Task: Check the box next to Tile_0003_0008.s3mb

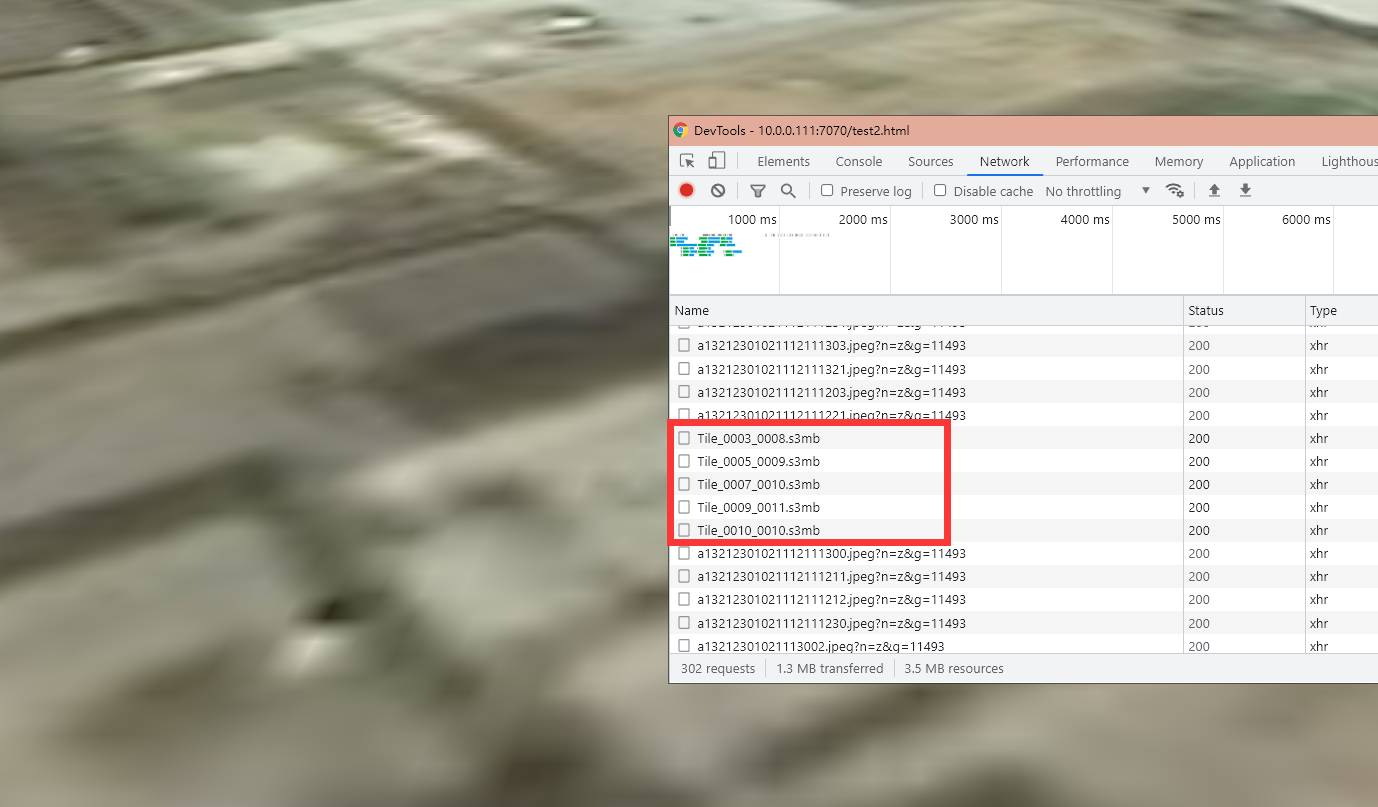Action: [x=684, y=437]
